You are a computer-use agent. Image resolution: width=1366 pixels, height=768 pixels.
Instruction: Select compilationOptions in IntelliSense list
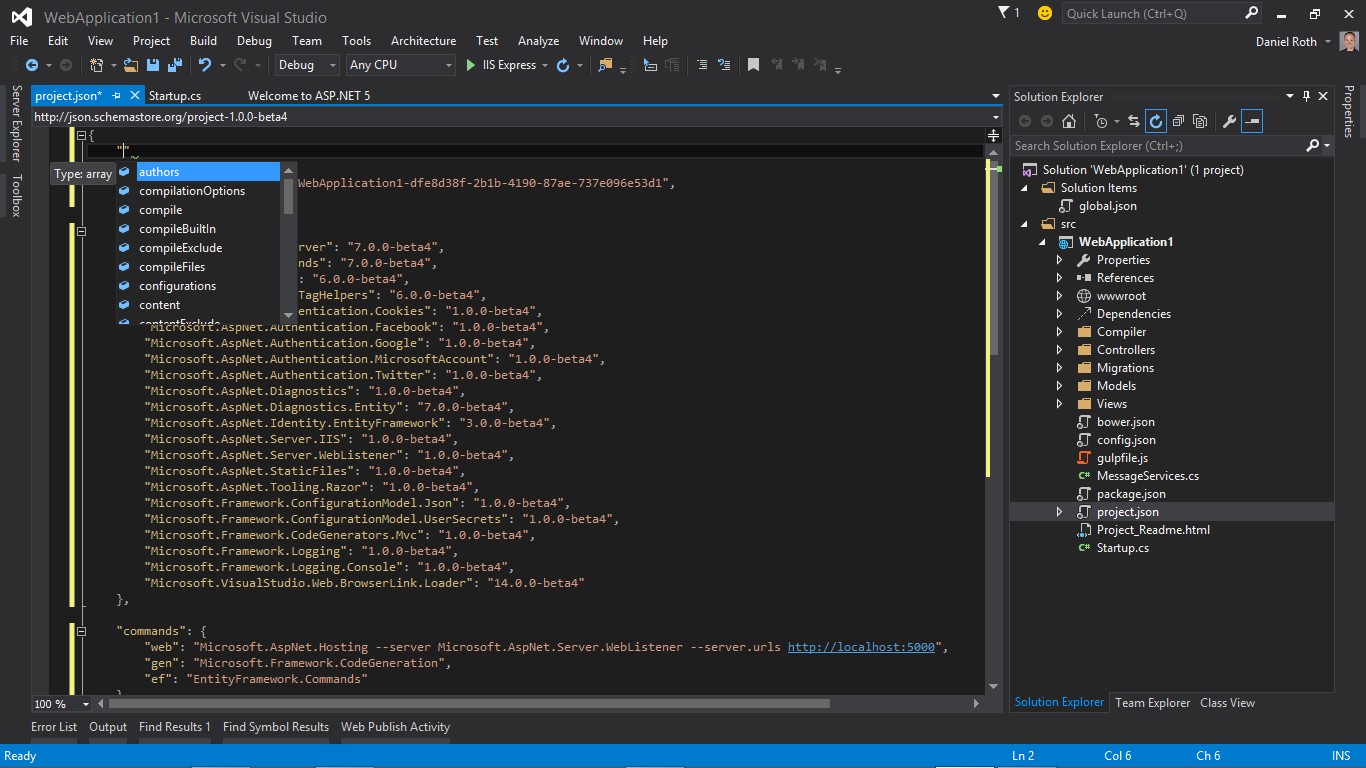(x=192, y=191)
